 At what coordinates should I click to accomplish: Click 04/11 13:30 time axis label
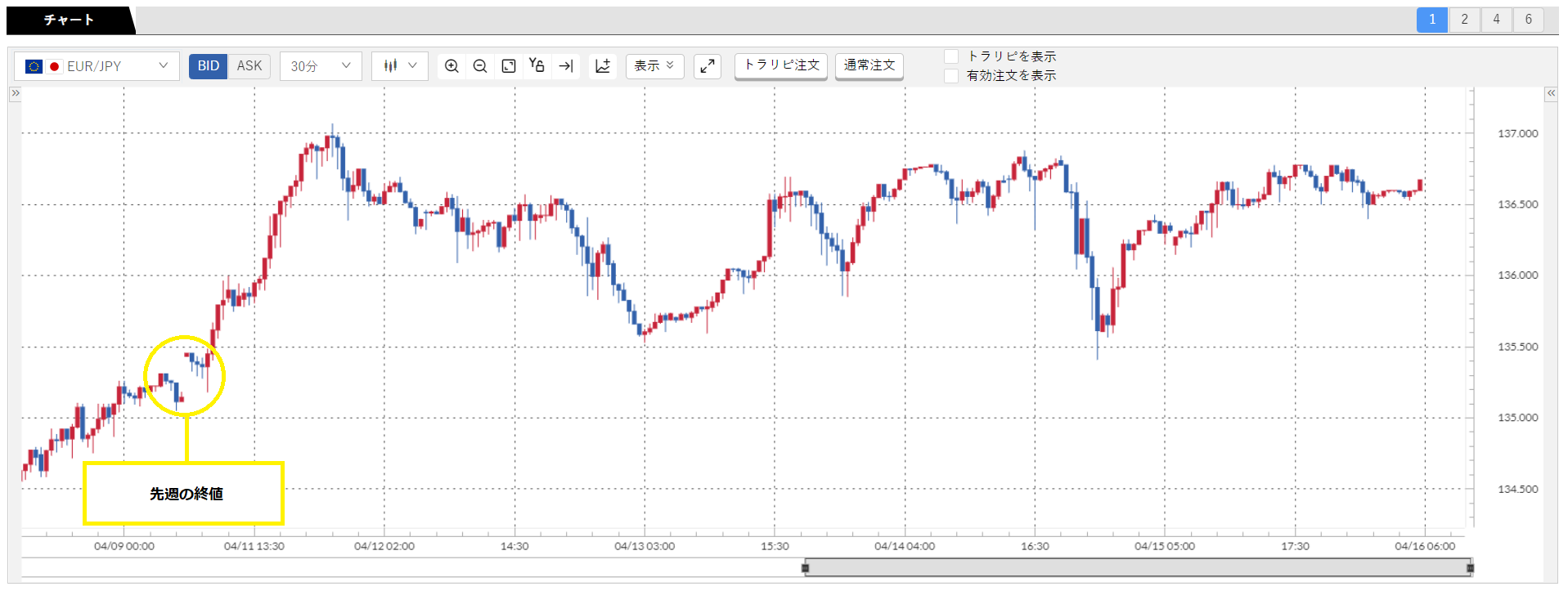(x=254, y=546)
